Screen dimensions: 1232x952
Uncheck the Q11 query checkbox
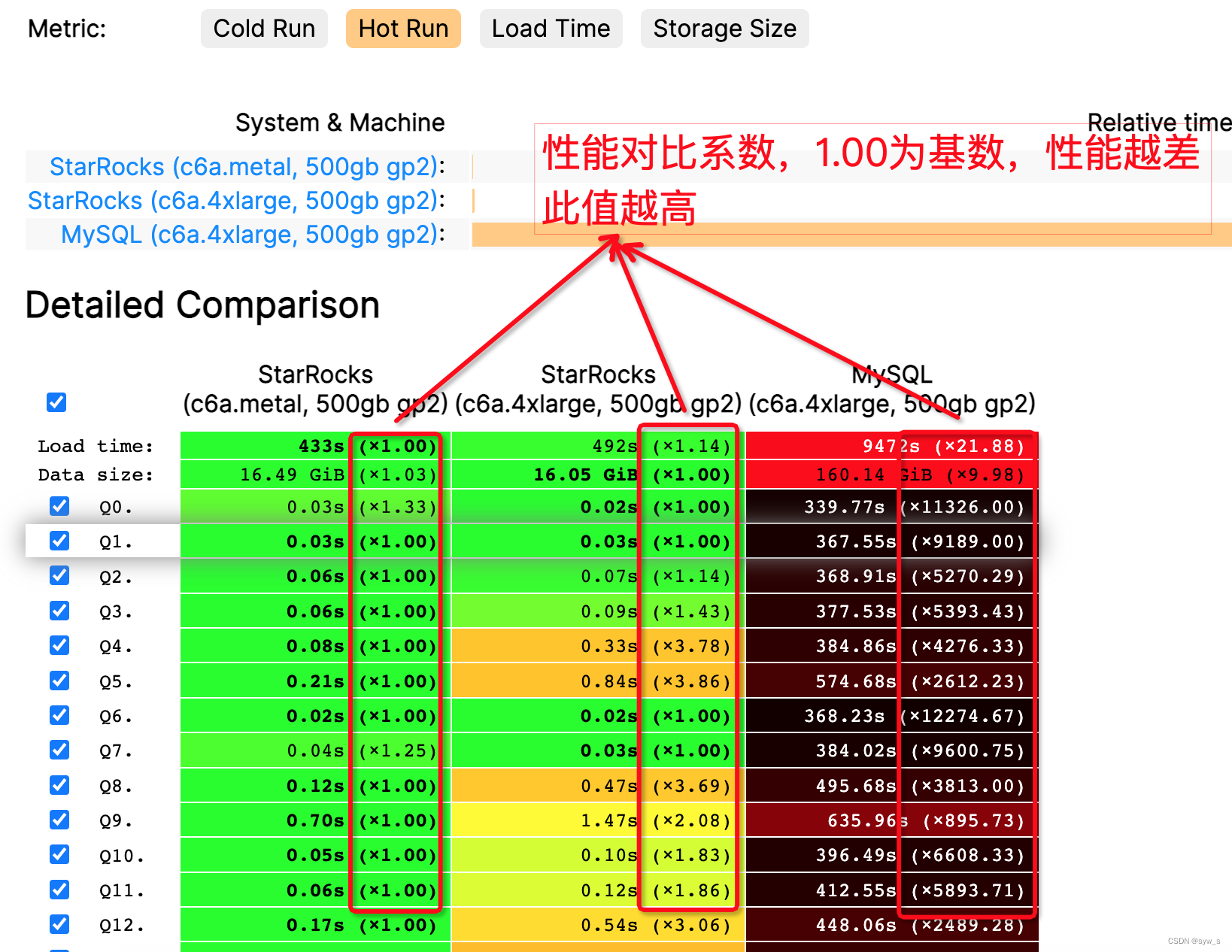click(59, 890)
